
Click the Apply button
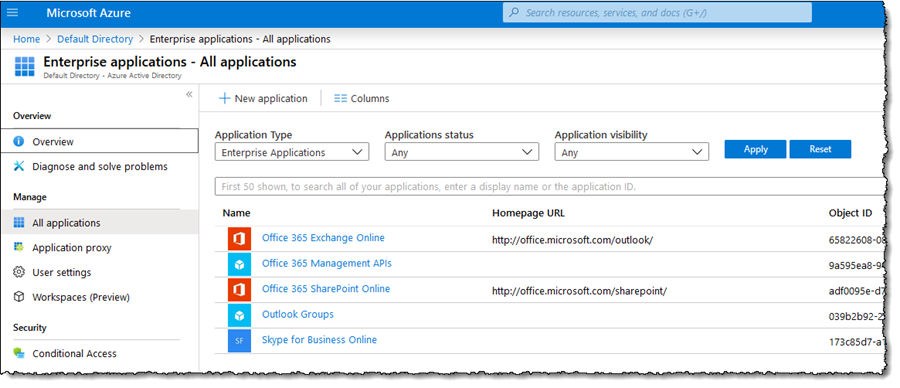[755, 149]
